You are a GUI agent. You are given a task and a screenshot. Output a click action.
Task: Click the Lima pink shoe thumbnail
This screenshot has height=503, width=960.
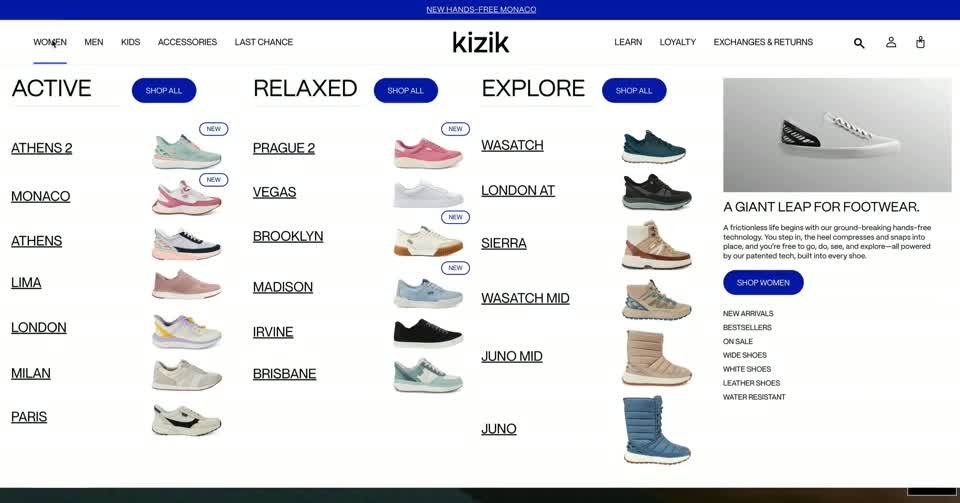pyautogui.click(x=187, y=284)
